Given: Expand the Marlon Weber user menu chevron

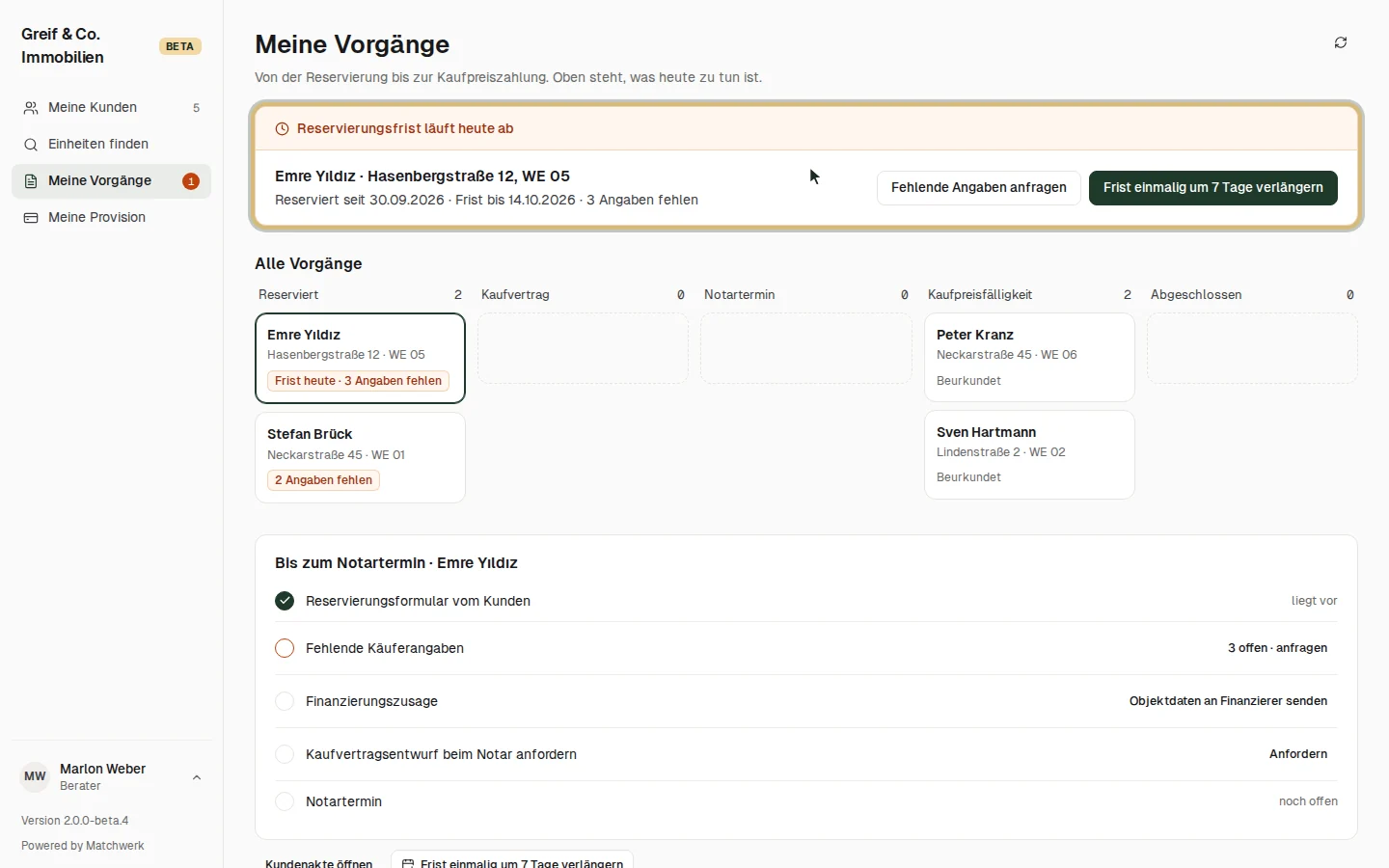Looking at the screenshot, I should (197, 777).
